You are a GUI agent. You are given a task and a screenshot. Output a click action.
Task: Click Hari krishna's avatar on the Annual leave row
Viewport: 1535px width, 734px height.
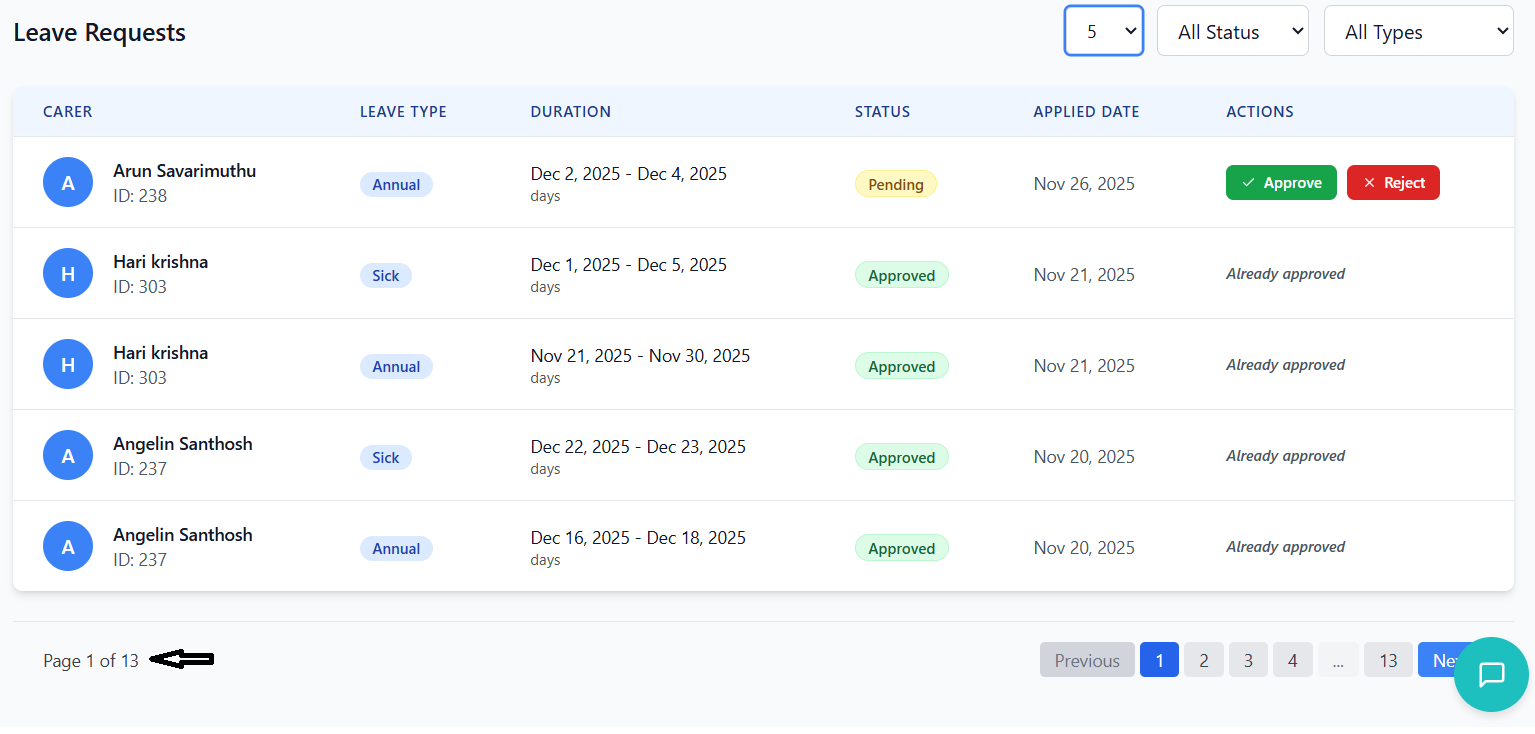click(68, 365)
